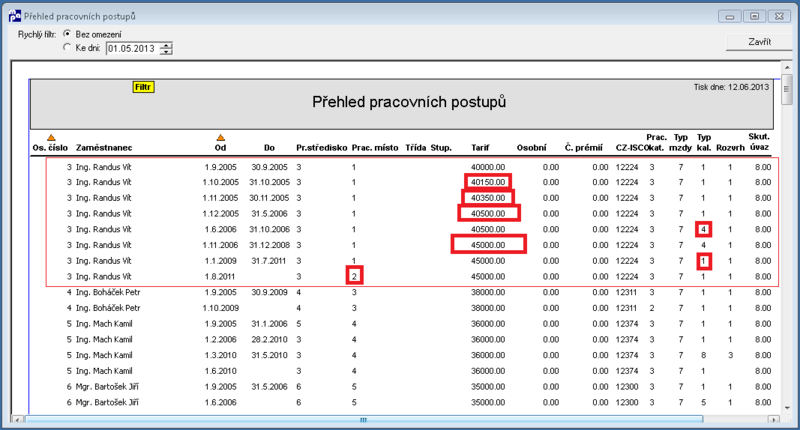Click Ing. Mach Kamil row dated 1.3.2010
The height and width of the screenshot is (430, 800).
pyautogui.click(x=104, y=356)
